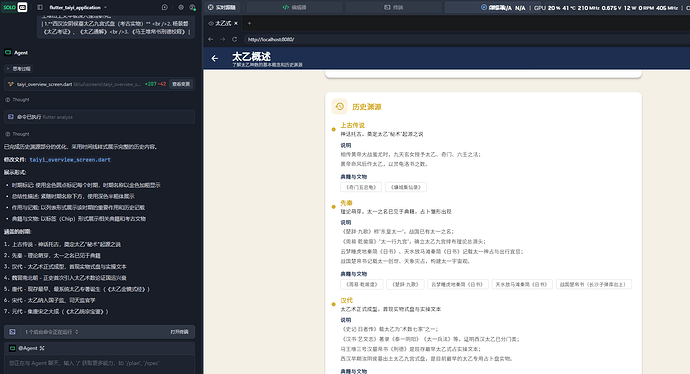Click the 云梦睡虎地秦简《日书》 chip
690x374 pixels.
[458, 284]
